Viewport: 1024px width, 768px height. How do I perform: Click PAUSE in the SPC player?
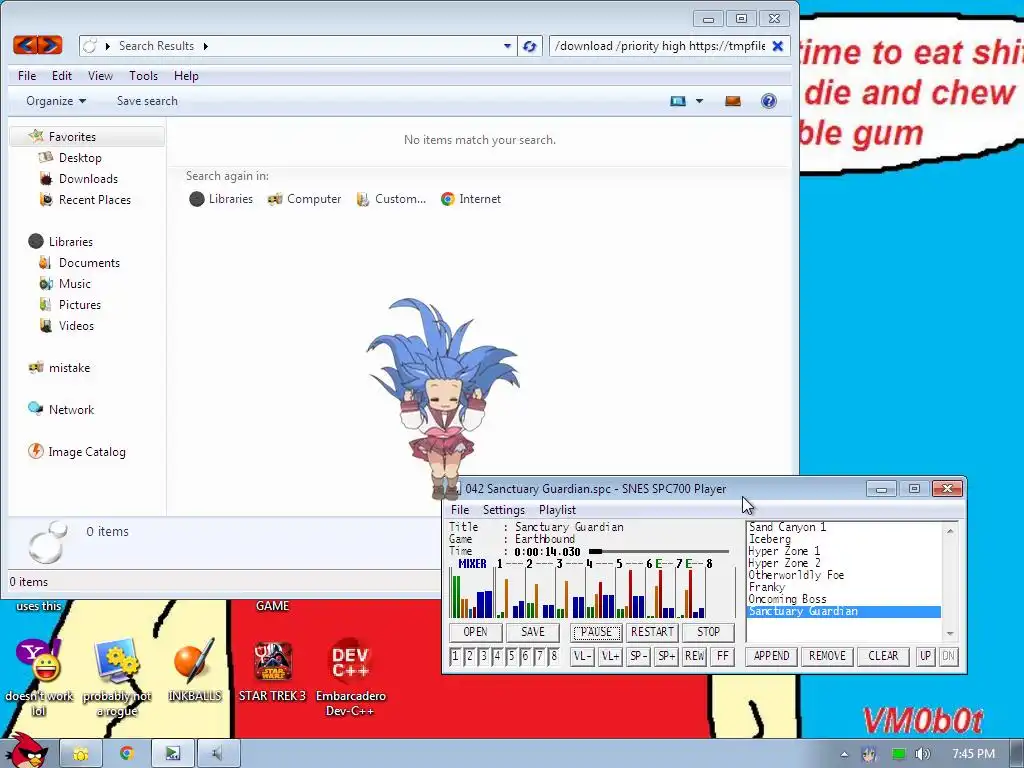pos(596,632)
